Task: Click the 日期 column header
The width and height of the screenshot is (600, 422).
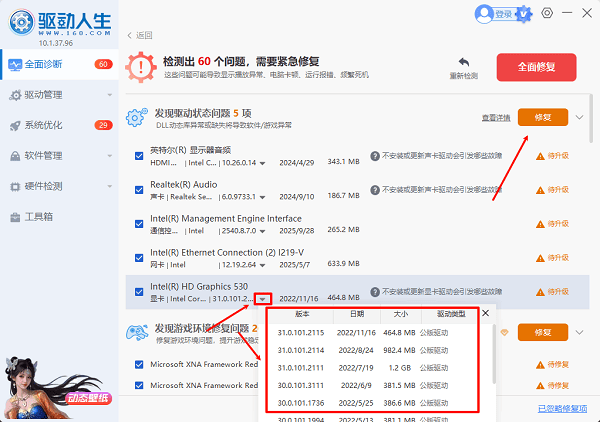Action: [357, 314]
